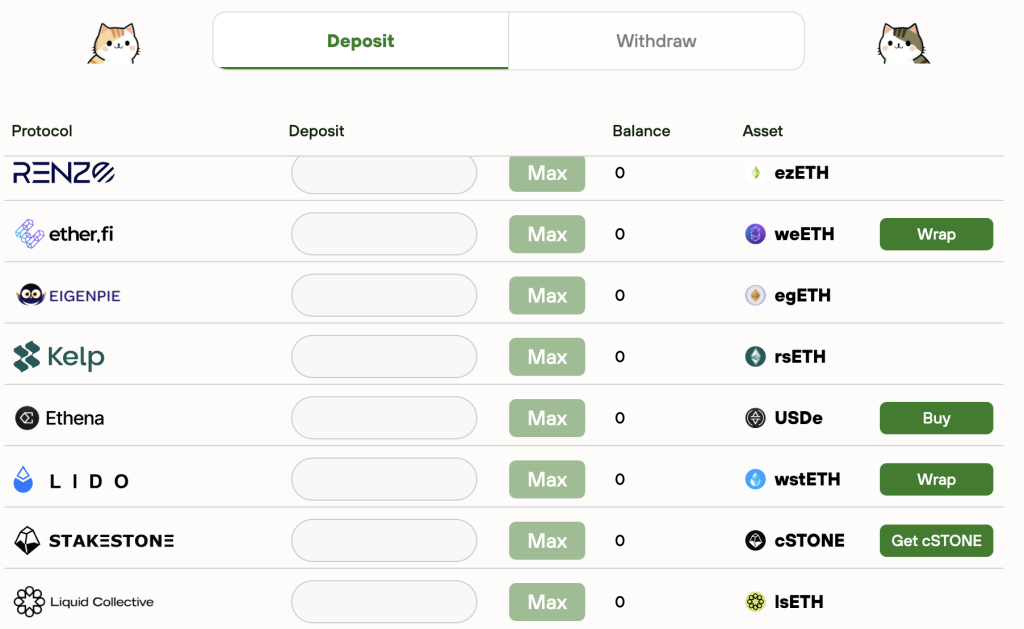
Task: Click the Renzo protocol logo
Action: point(63,172)
